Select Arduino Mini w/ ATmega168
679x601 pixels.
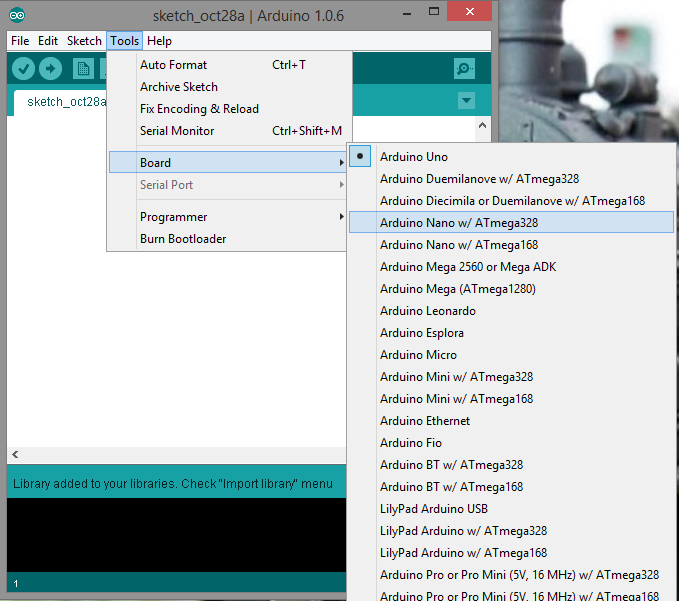point(511,399)
